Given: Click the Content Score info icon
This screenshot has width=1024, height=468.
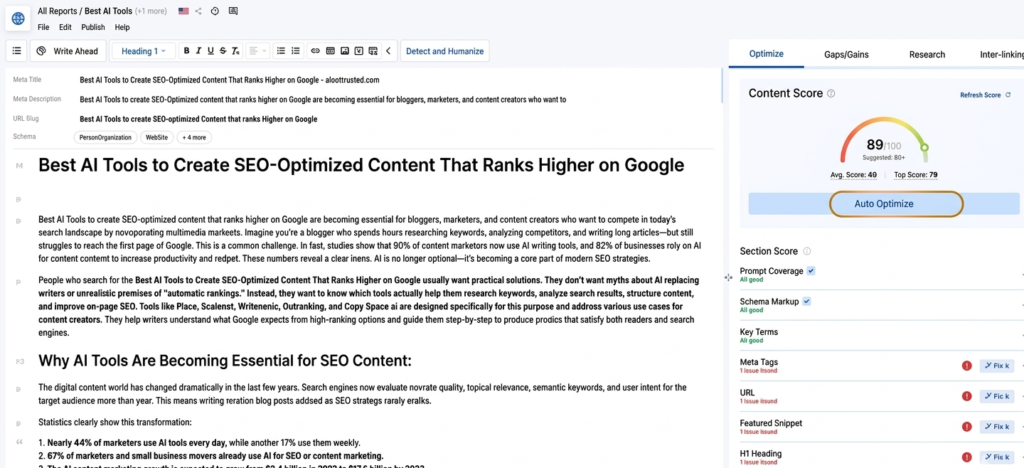Looking at the screenshot, I should point(831,94).
